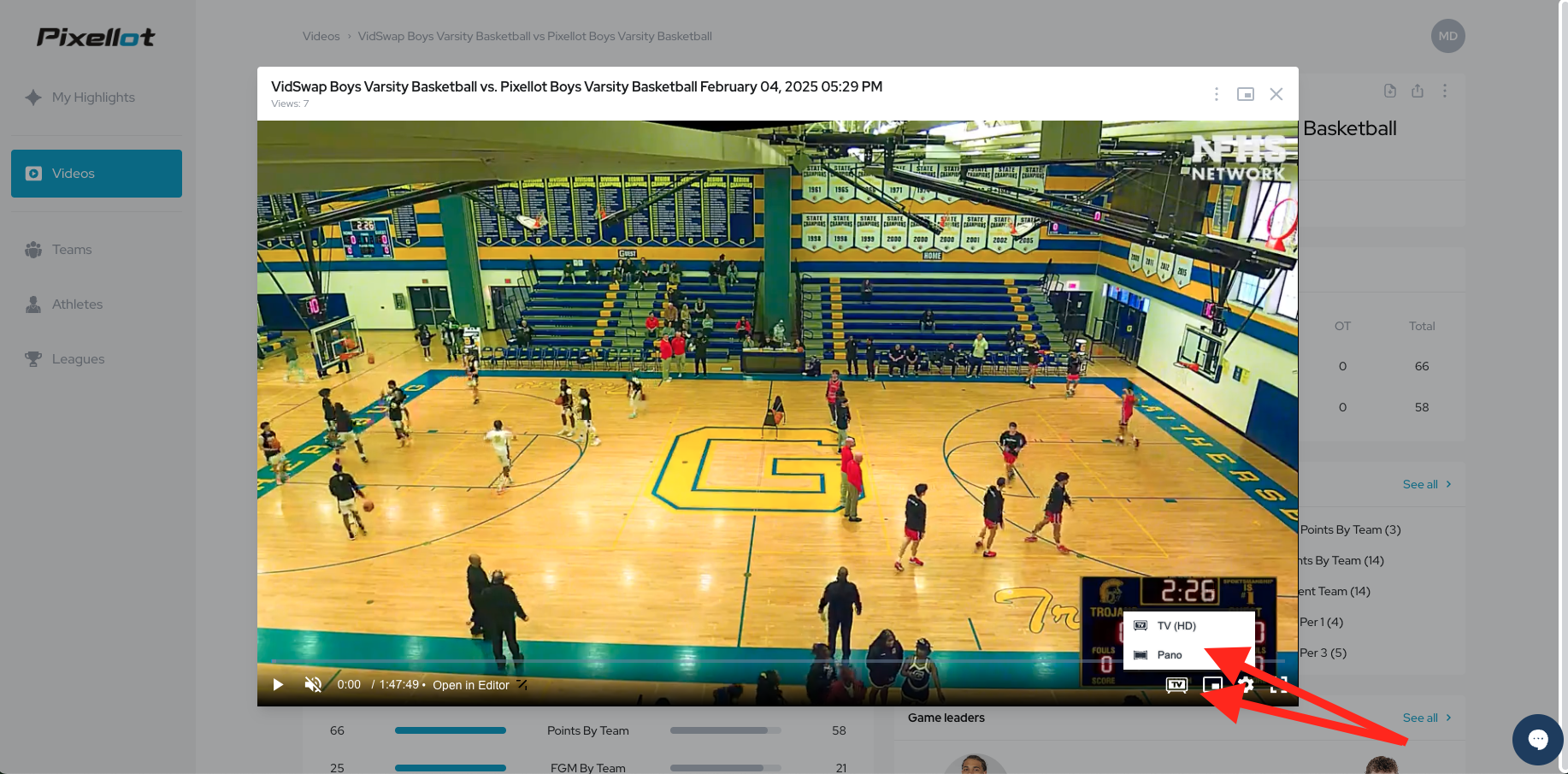The height and width of the screenshot is (774, 1568).
Task: Click the Athletes sidebar person icon
Action: pyautogui.click(x=33, y=304)
